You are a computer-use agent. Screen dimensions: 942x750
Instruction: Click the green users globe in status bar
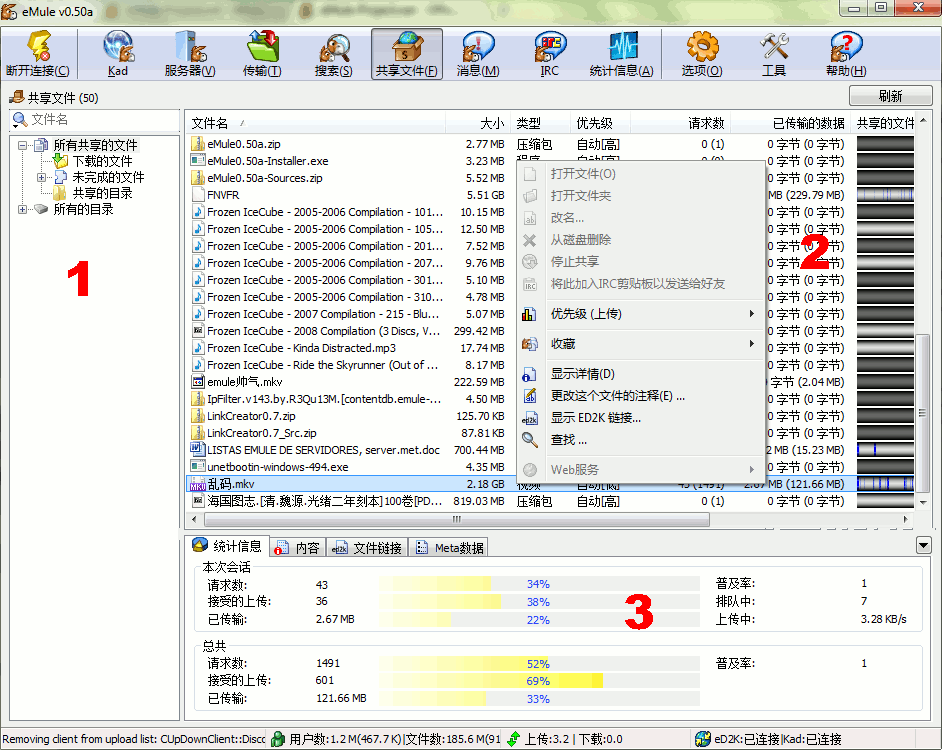coord(278,739)
